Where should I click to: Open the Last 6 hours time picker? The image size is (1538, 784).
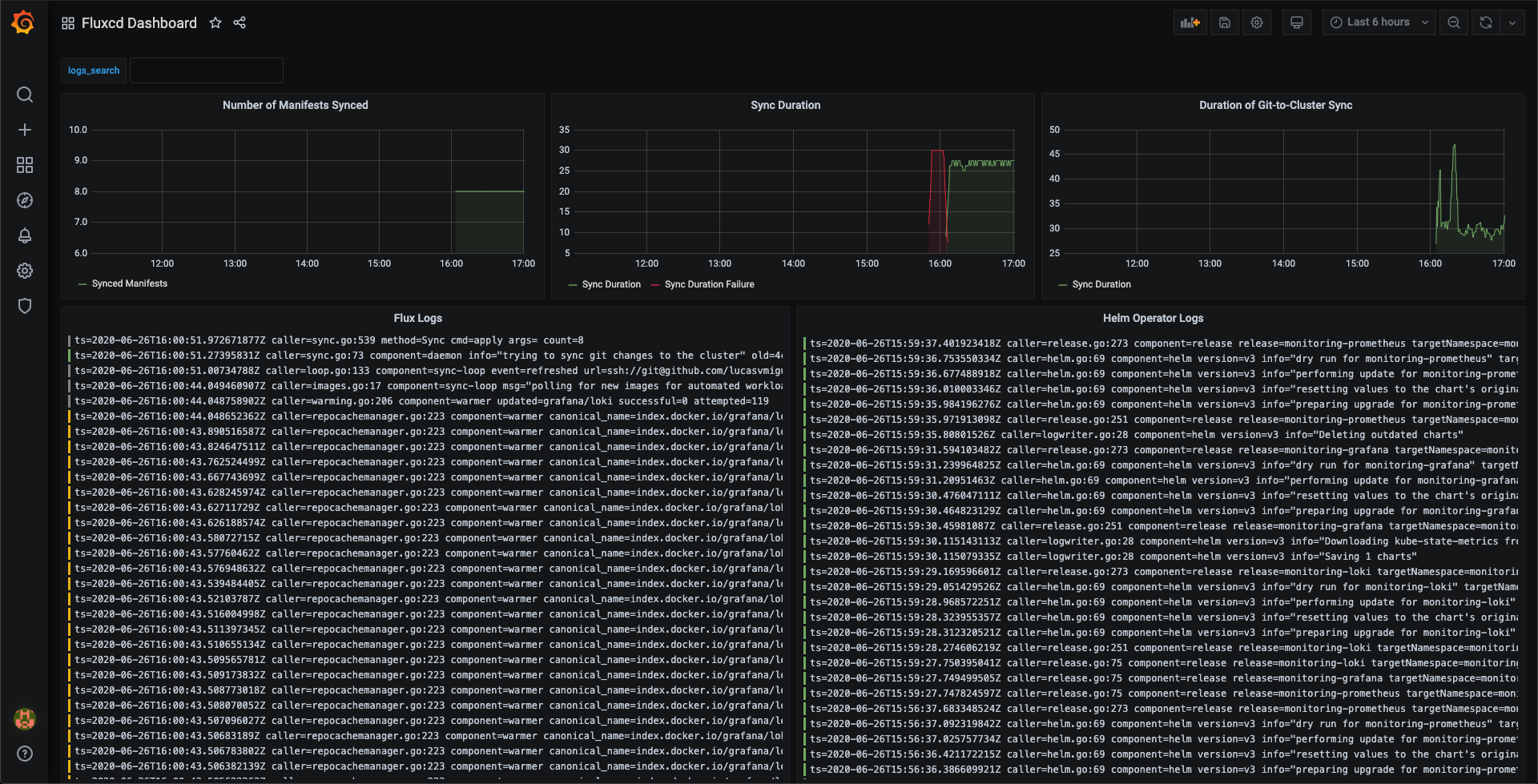tap(1378, 22)
